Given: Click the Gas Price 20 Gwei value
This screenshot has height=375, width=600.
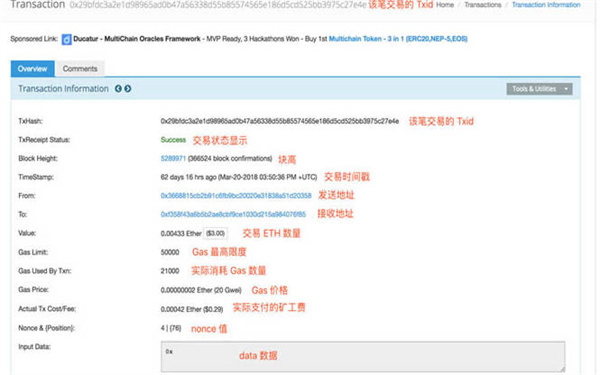Looking at the screenshot, I should [201, 290].
